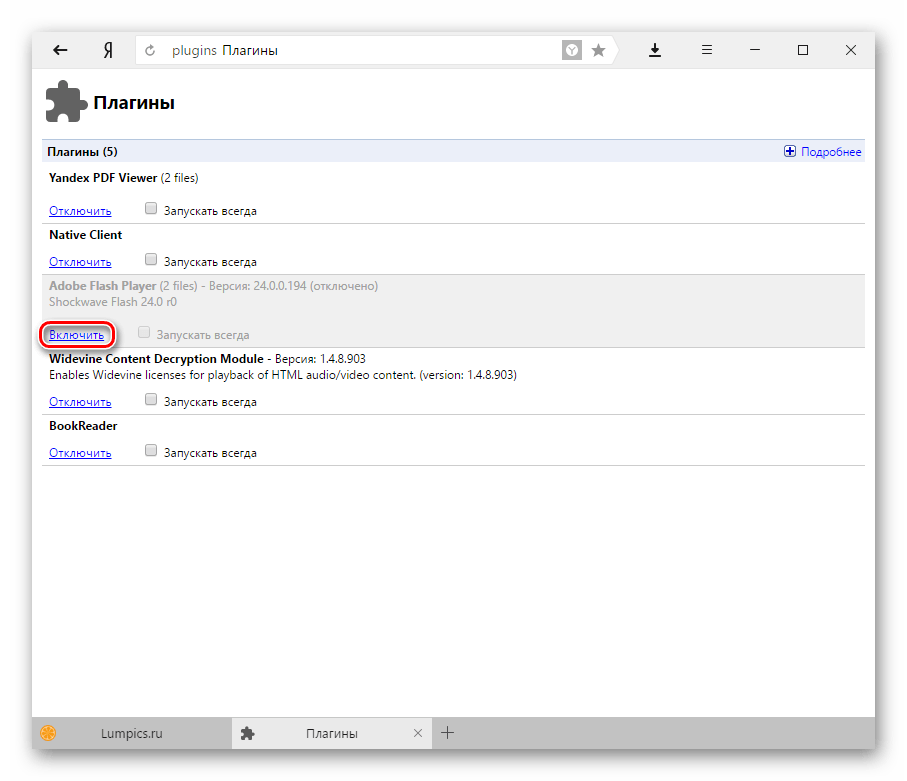The width and height of the screenshot is (907, 781).
Task: Reload the page with the refresh icon
Action: (x=150, y=50)
